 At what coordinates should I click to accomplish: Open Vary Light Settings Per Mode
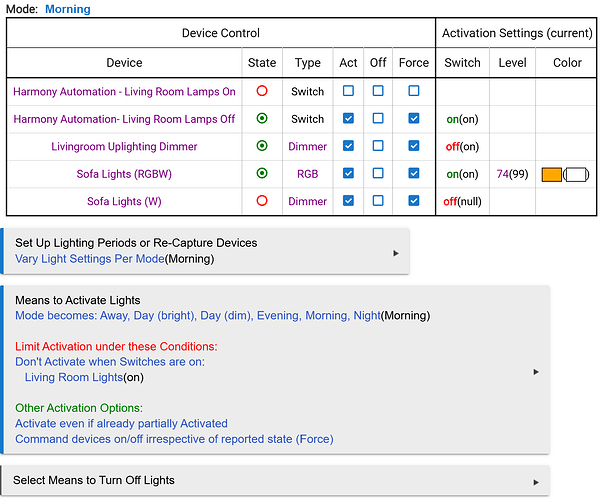[x=89, y=258]
